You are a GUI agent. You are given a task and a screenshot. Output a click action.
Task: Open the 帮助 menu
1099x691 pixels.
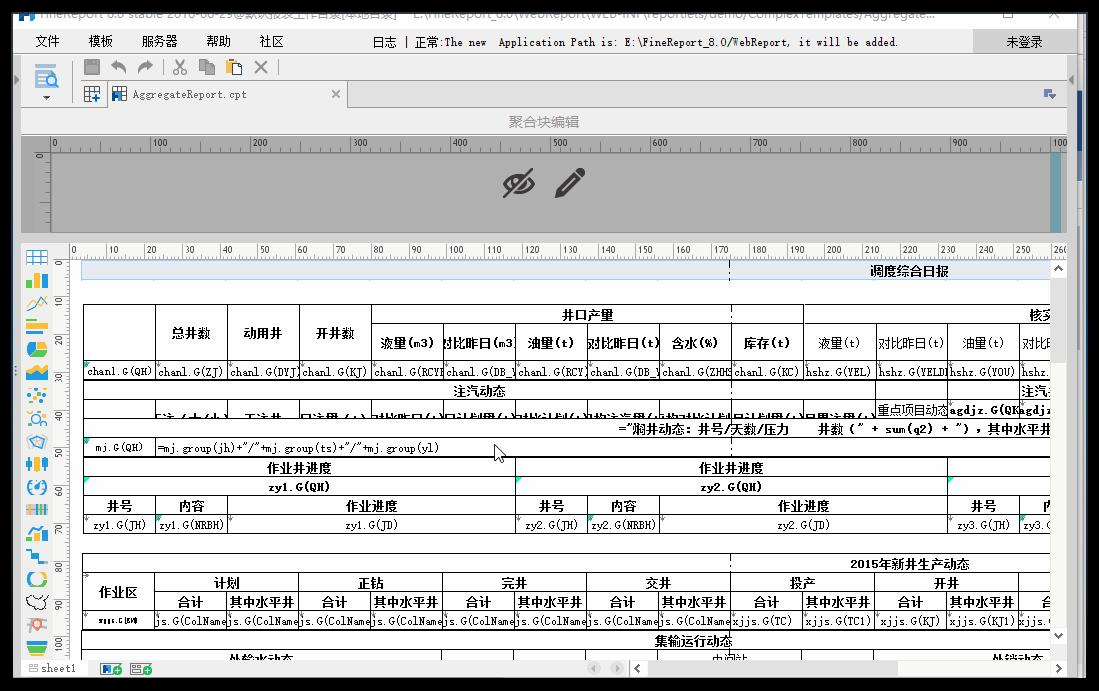point(218,41)
